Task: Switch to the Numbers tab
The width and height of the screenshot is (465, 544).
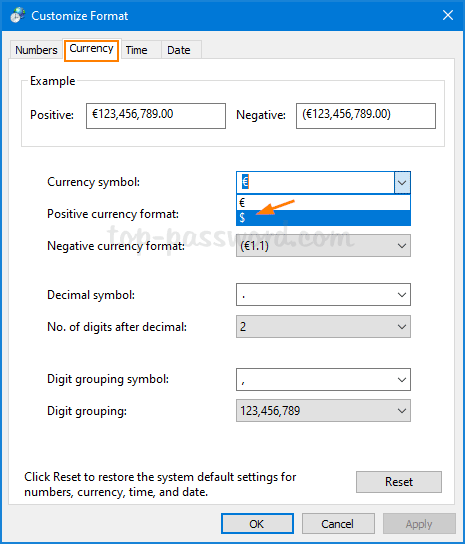Action: [36, 50]
